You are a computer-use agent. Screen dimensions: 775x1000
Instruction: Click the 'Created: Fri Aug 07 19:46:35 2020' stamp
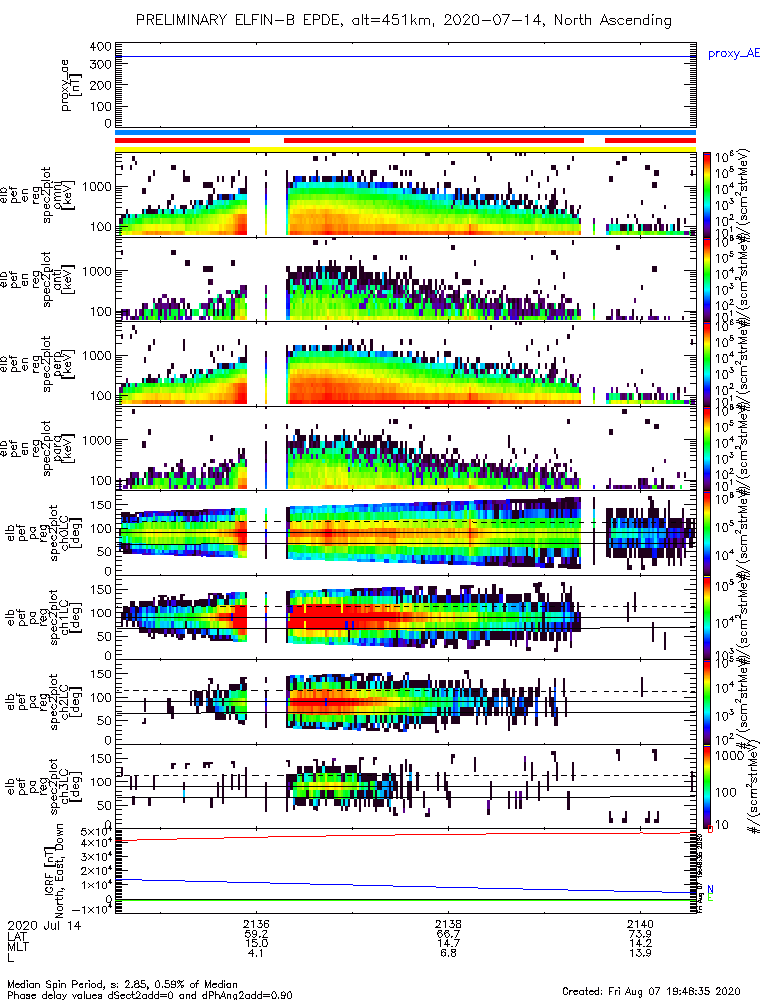click(651, 991)
